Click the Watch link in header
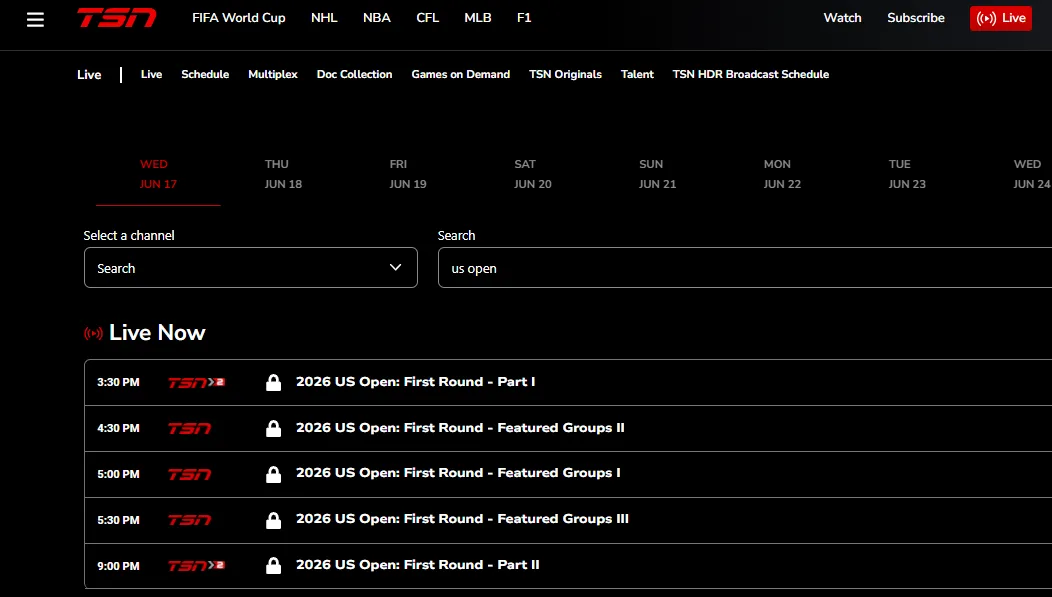 coord(843,18)
